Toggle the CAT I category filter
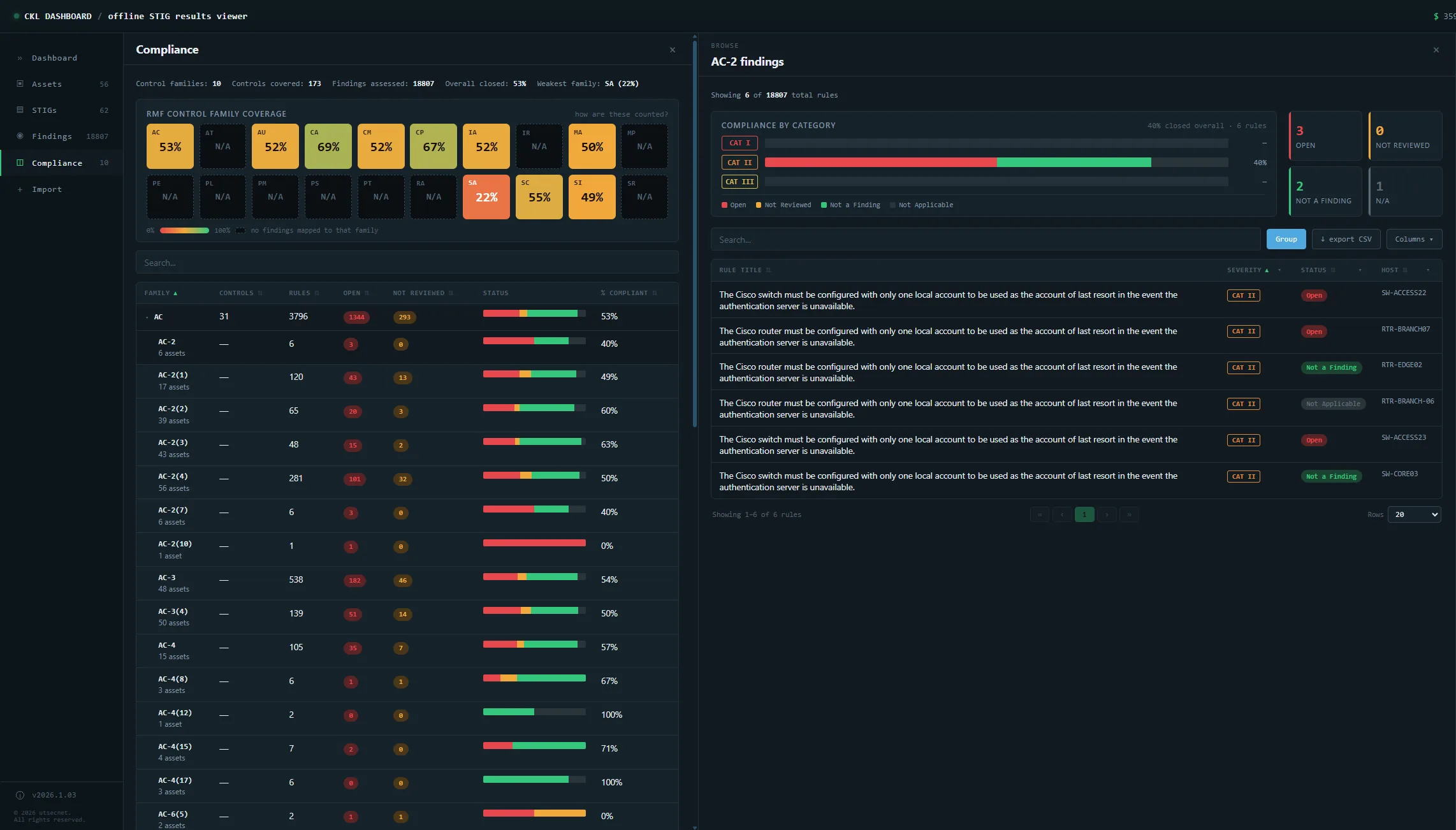The height and width of the screenshot is (830, 1456). pyautogui.click(x=739, y=143)
